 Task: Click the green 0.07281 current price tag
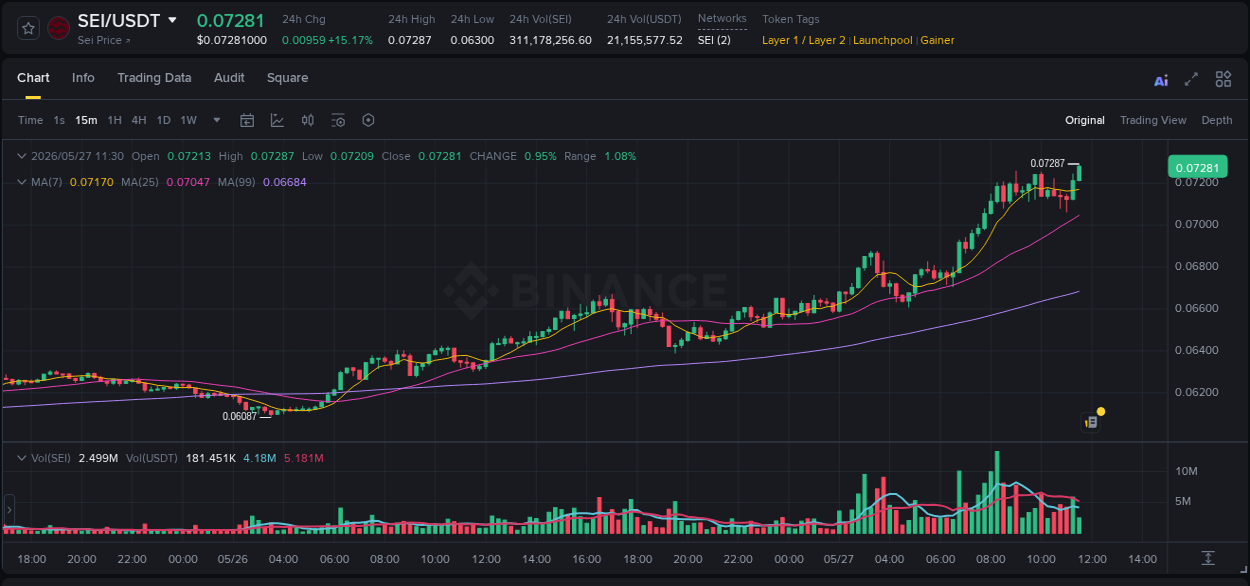point(1197,167)
